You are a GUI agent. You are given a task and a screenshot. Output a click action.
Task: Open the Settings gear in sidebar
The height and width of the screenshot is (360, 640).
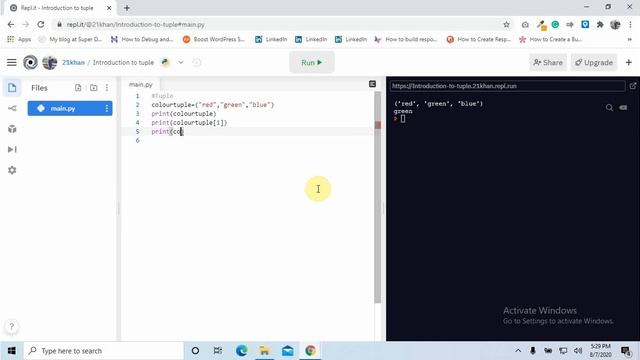pos(12,170)
